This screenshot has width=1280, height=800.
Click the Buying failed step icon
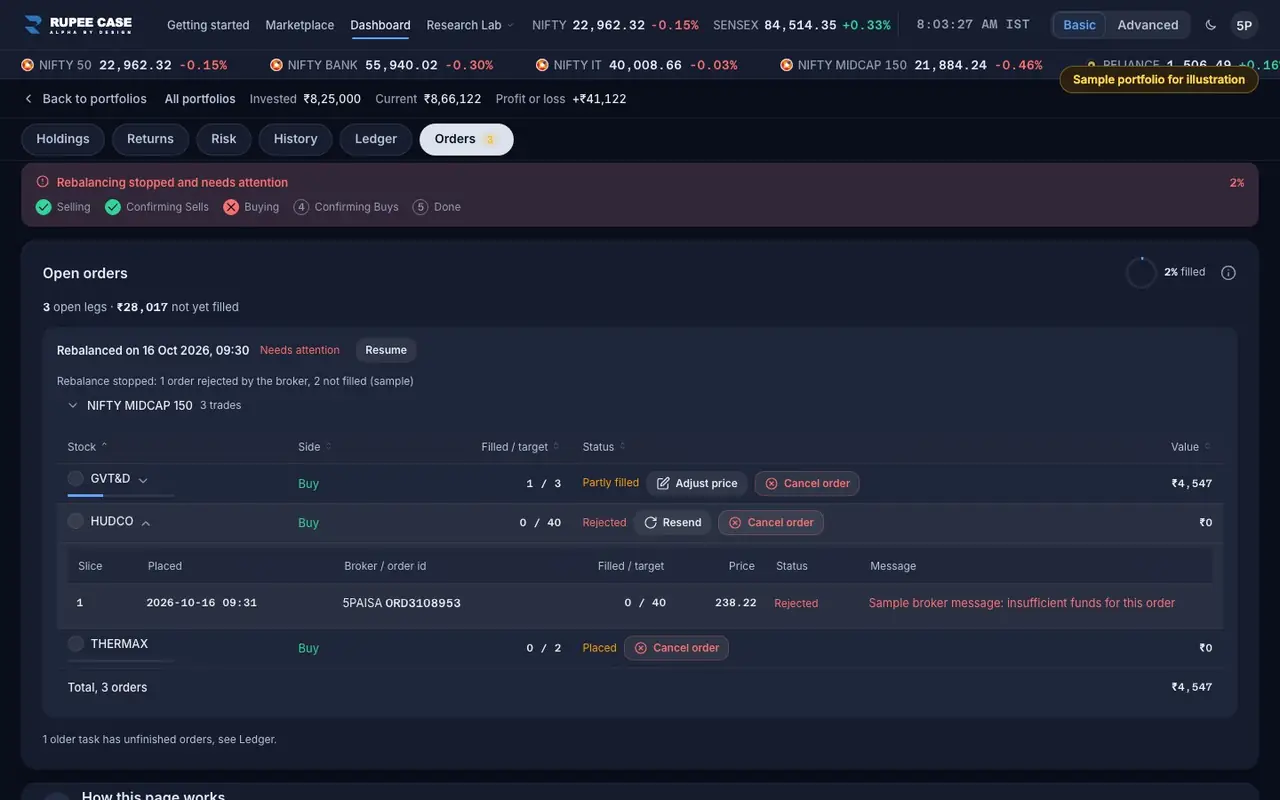231,207
